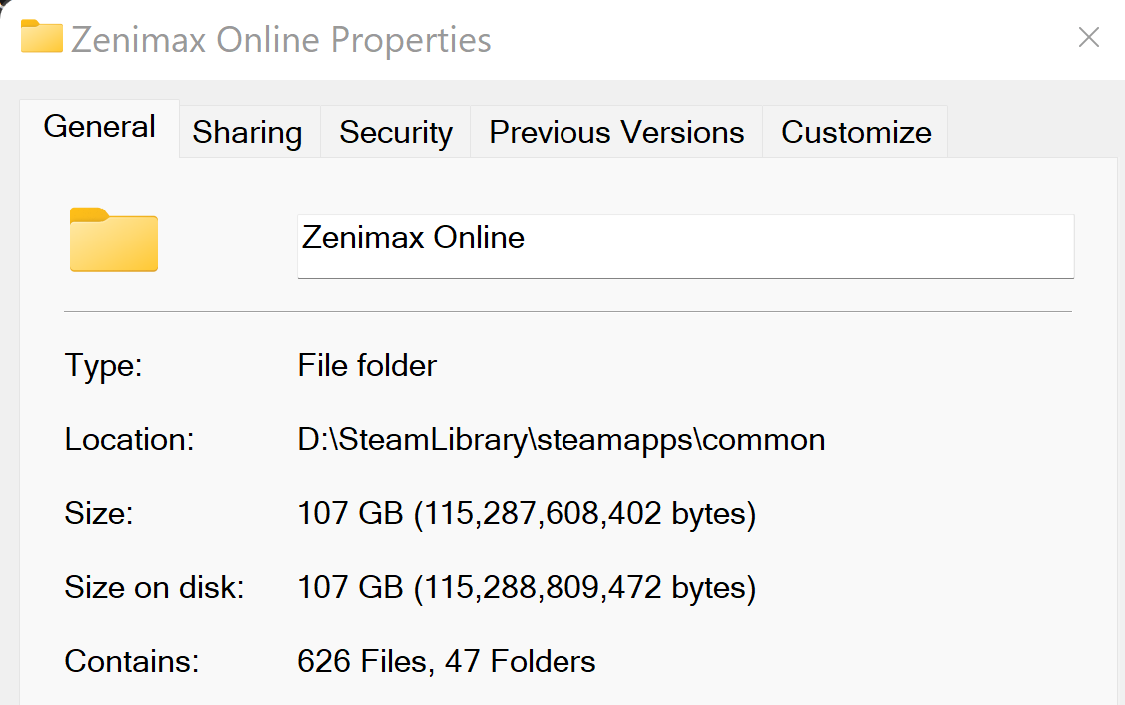Click the File folder type value
This screenshot has height=705, width=1125.
coord(367,366)
